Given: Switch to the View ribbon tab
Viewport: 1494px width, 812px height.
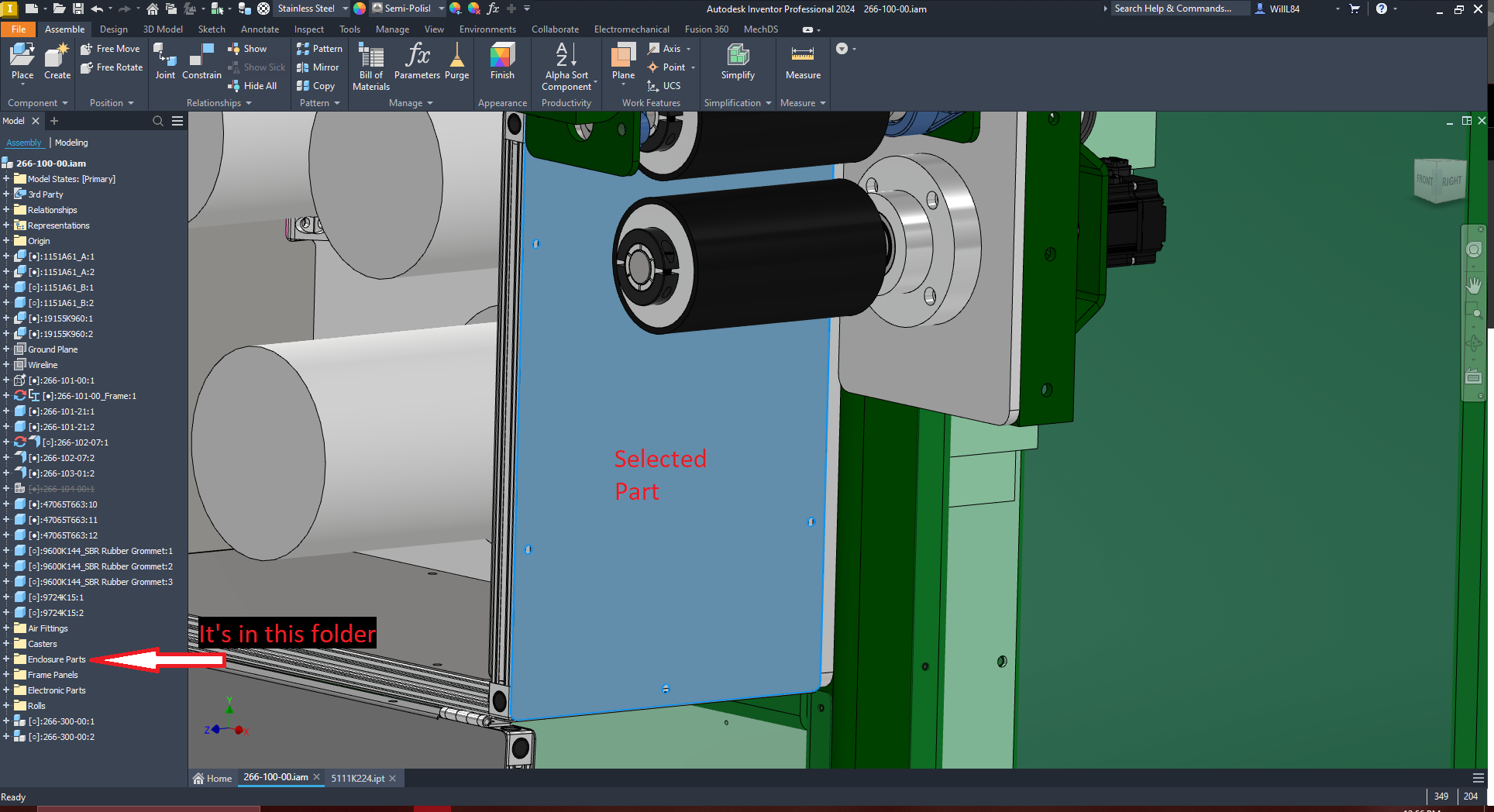Looking at the screenshot, I should pyautogui.click(x=433, y=29).
